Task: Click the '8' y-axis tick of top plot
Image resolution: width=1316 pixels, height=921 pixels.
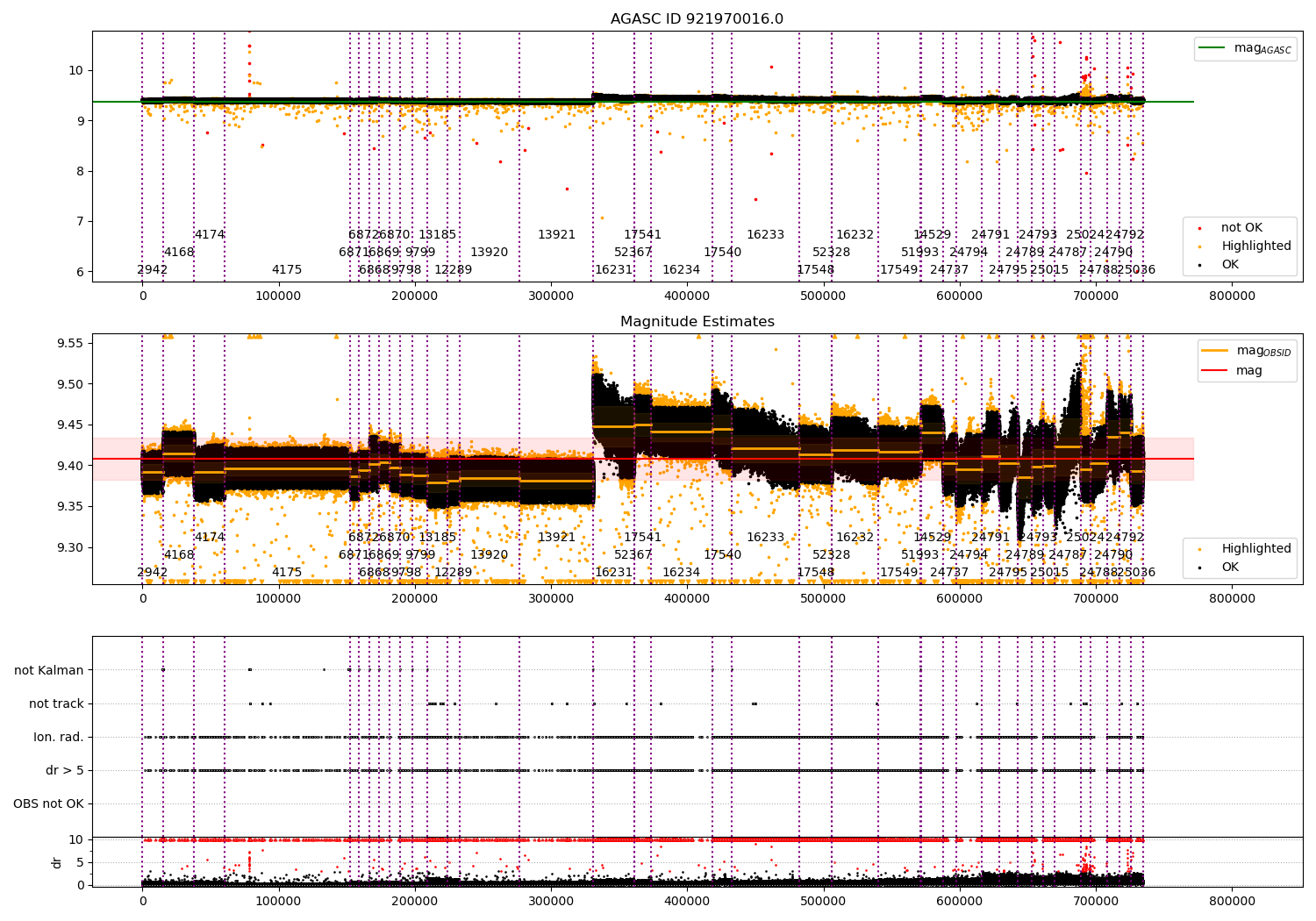Action: [x=80, y=171]
